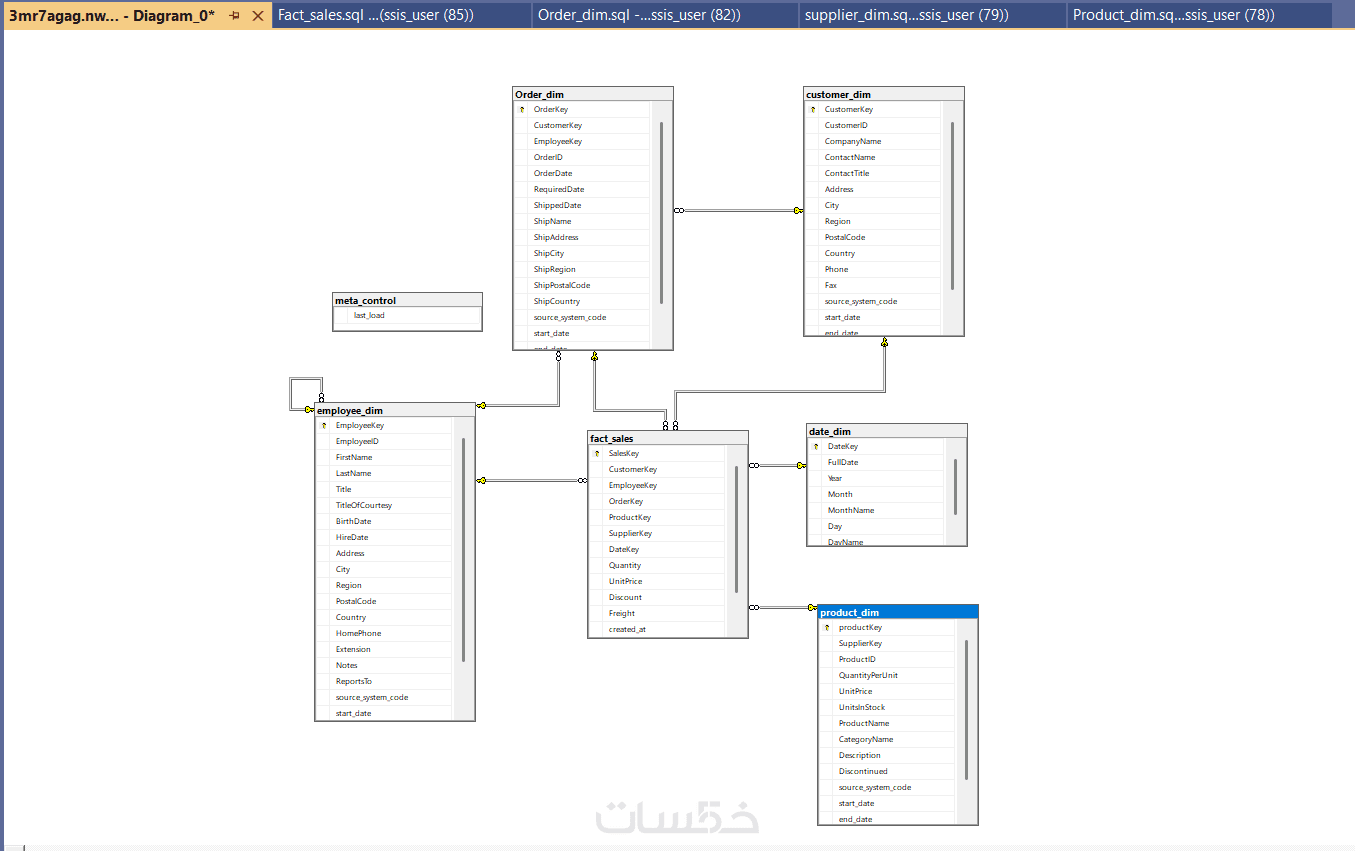Select the created_at column in fact_sales
Viewport: 1355px width, 851px height.
pyautogui.click(x=657, y=629)
